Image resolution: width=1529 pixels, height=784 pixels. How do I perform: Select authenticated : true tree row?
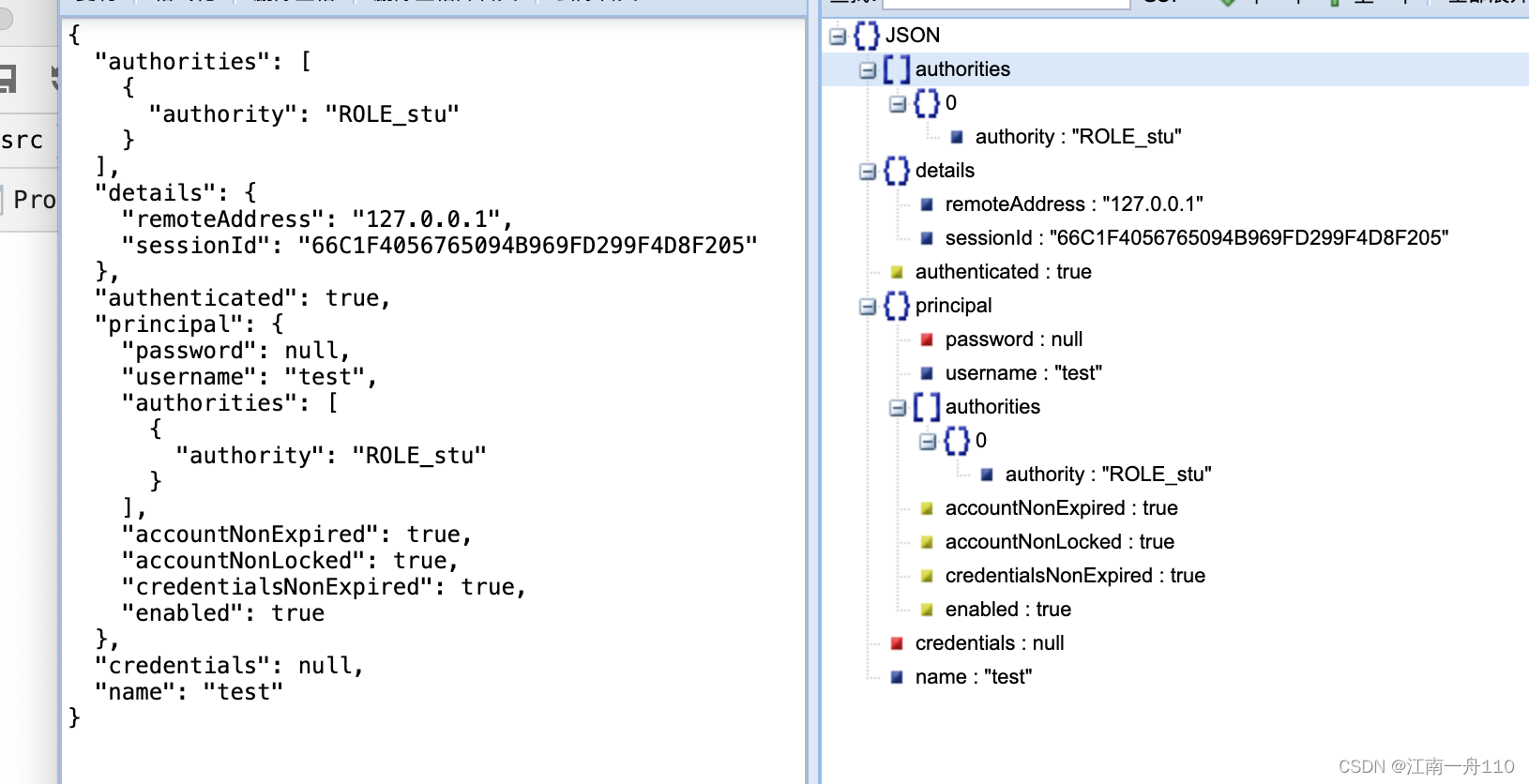pyautogui.click(x=1004, y=272)
